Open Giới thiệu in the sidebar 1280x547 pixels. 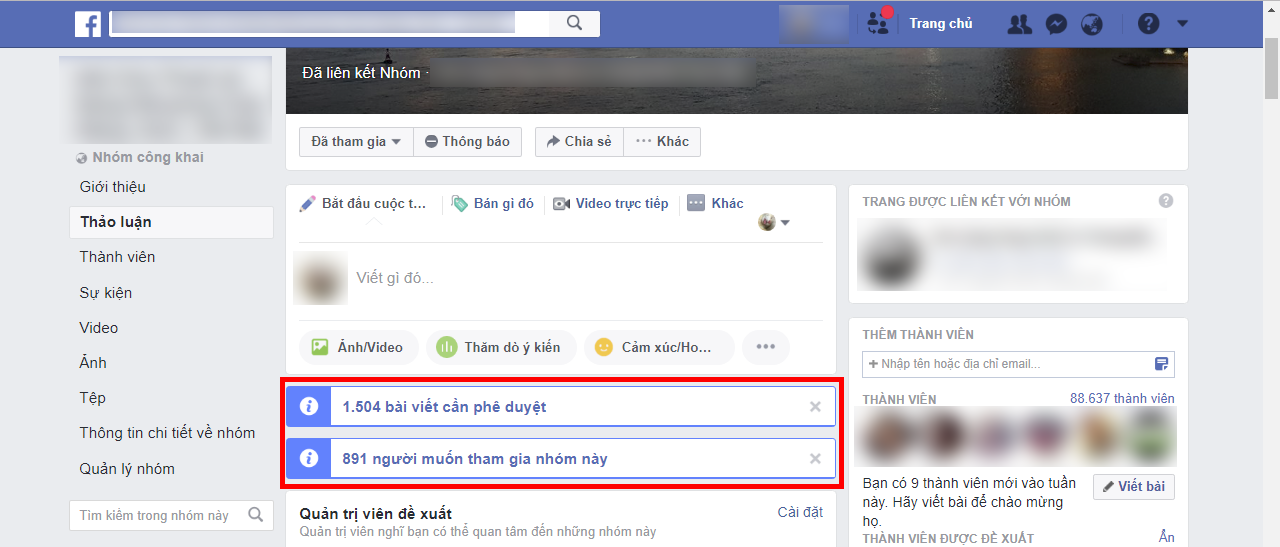click(x=113, y=187)
